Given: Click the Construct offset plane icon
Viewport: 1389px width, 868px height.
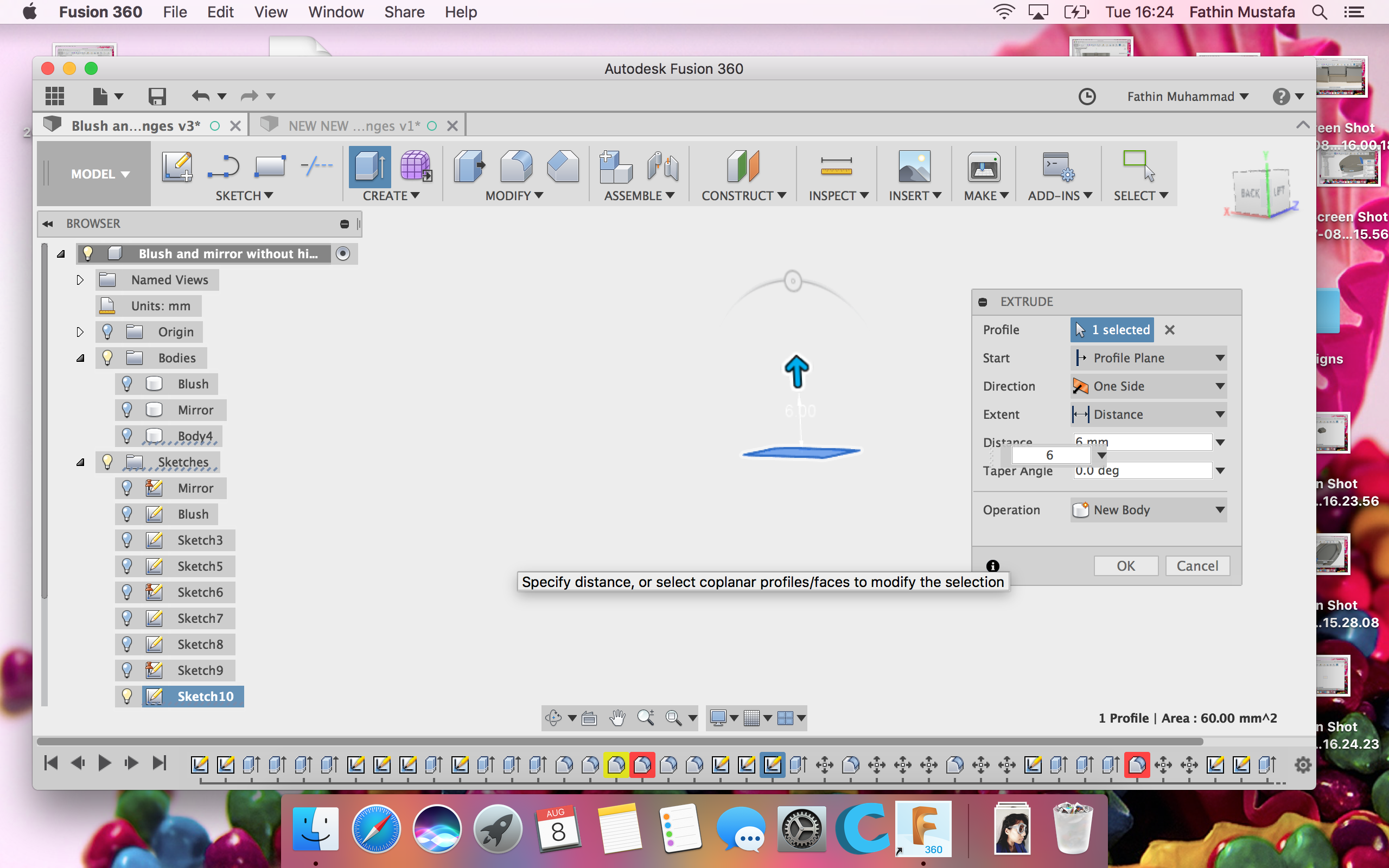Looking at the screenshot, I should coord(743,167).
